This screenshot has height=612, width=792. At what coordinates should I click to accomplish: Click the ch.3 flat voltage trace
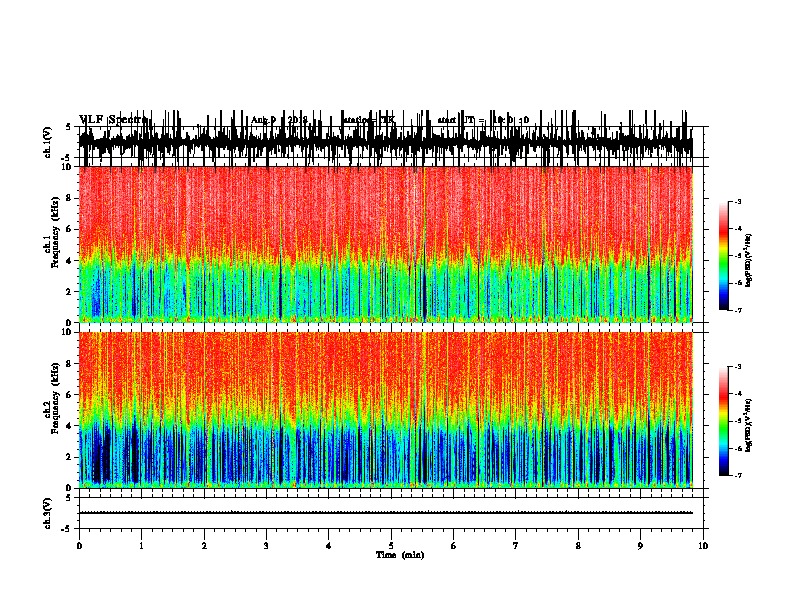click(x=386, y=513)
